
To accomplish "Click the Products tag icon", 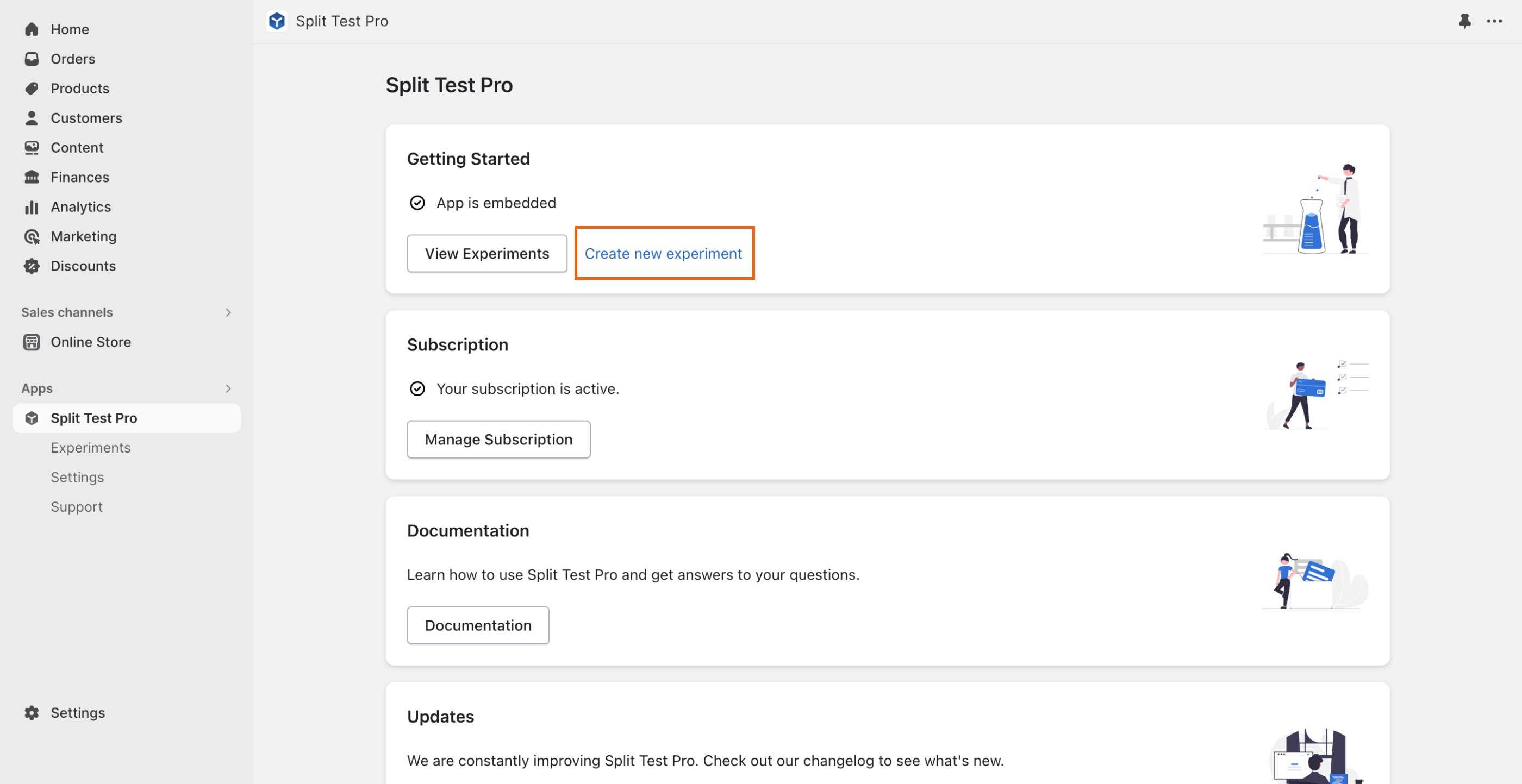I will [32, 88].
